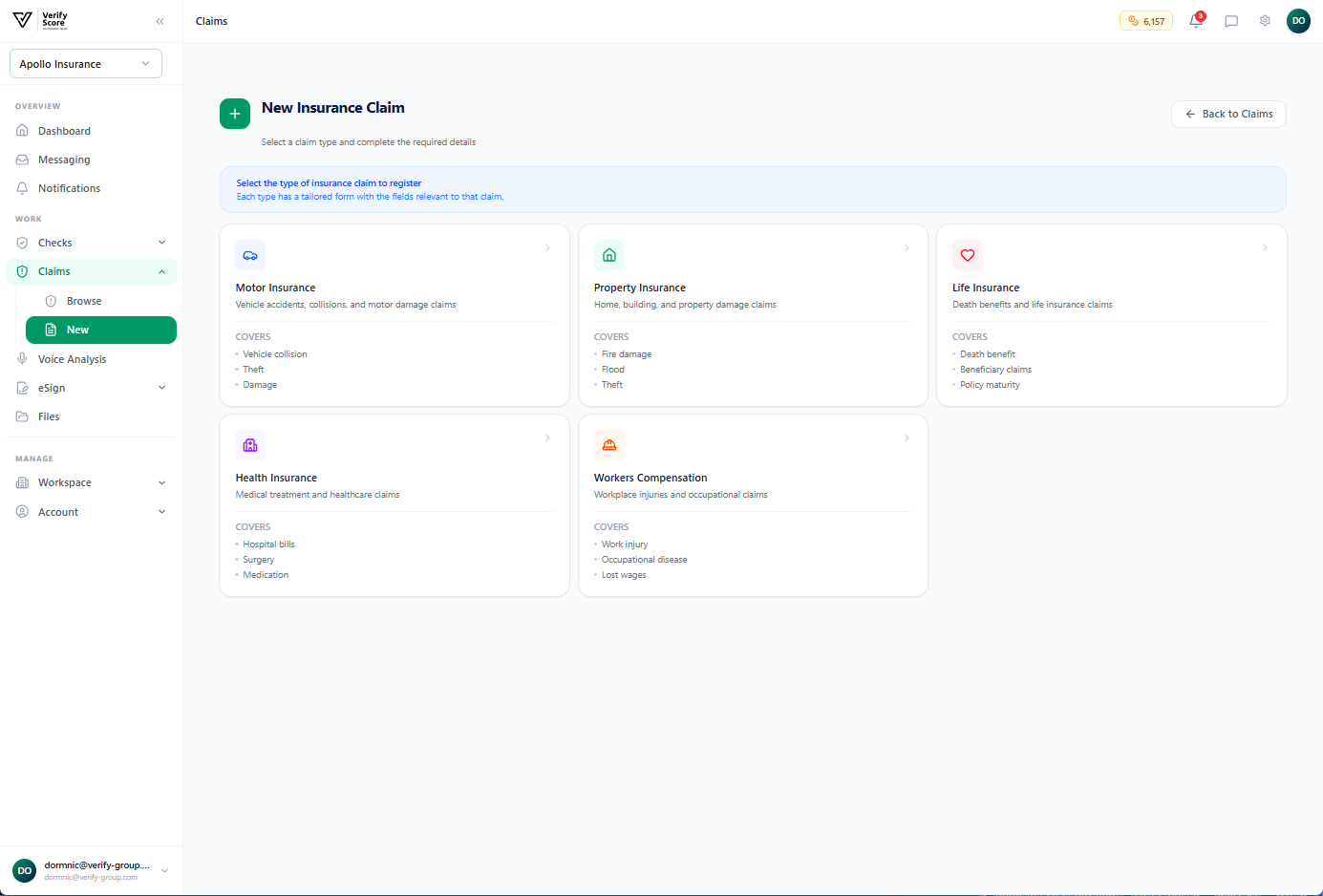Click the Workers Compensation card arrow
The height and width of the screenshot is (896, 1323).
coord(907,437)
